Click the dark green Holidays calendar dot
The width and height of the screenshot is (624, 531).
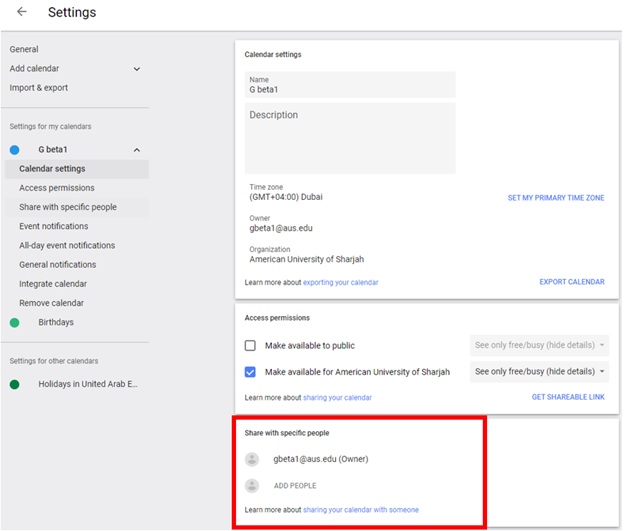point(14,385)
